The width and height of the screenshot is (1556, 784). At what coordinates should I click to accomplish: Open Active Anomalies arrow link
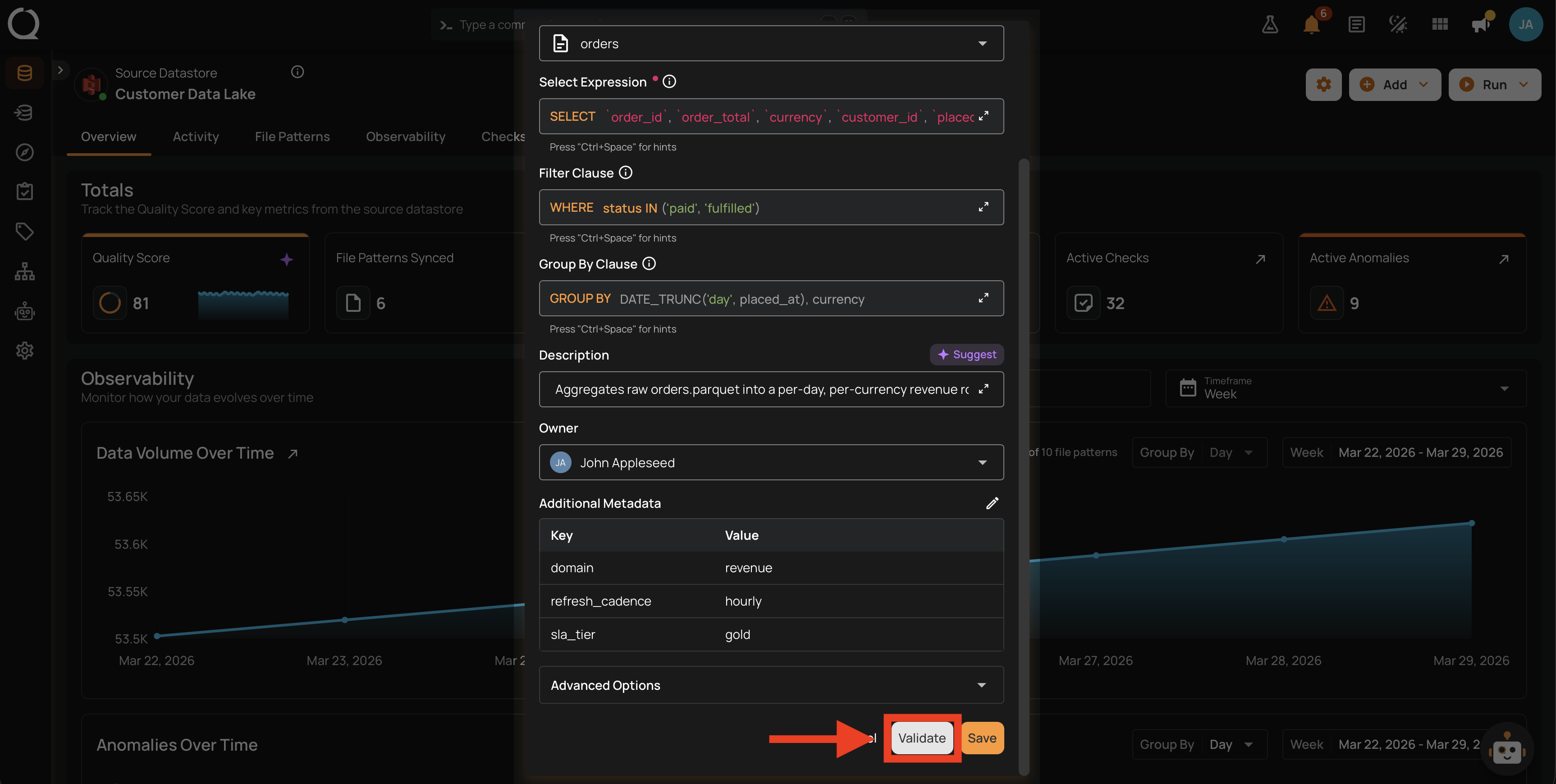point(1504,259)
